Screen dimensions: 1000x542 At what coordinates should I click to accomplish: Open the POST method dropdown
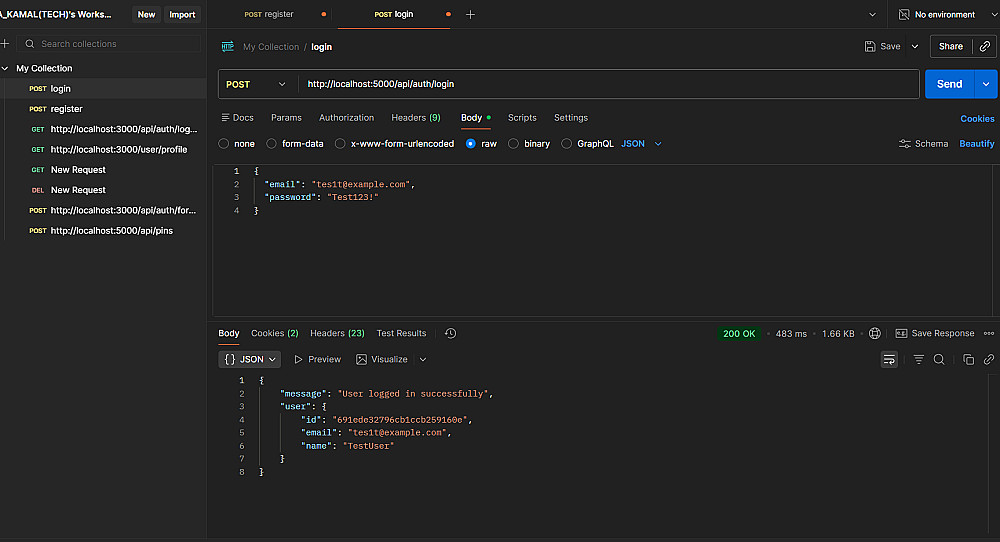coord(256,84)
